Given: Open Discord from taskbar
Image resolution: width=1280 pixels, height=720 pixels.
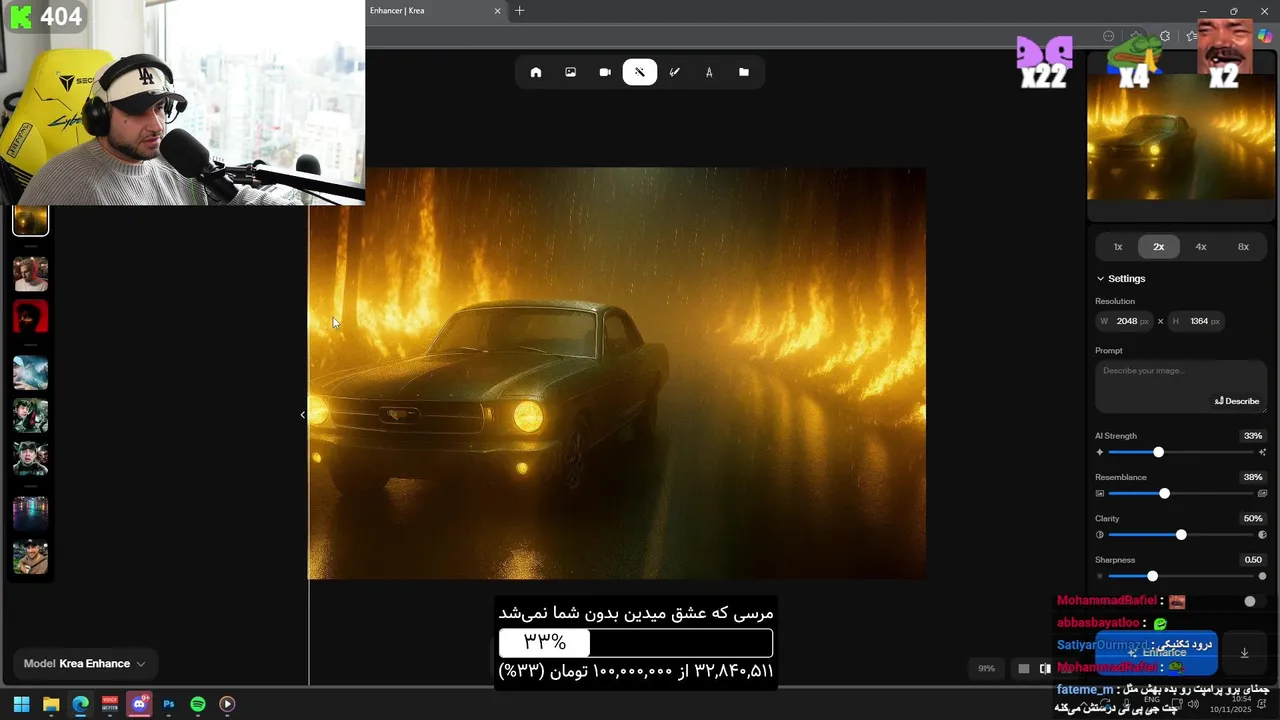Looking at the screenshot, I should click(139, 704).
